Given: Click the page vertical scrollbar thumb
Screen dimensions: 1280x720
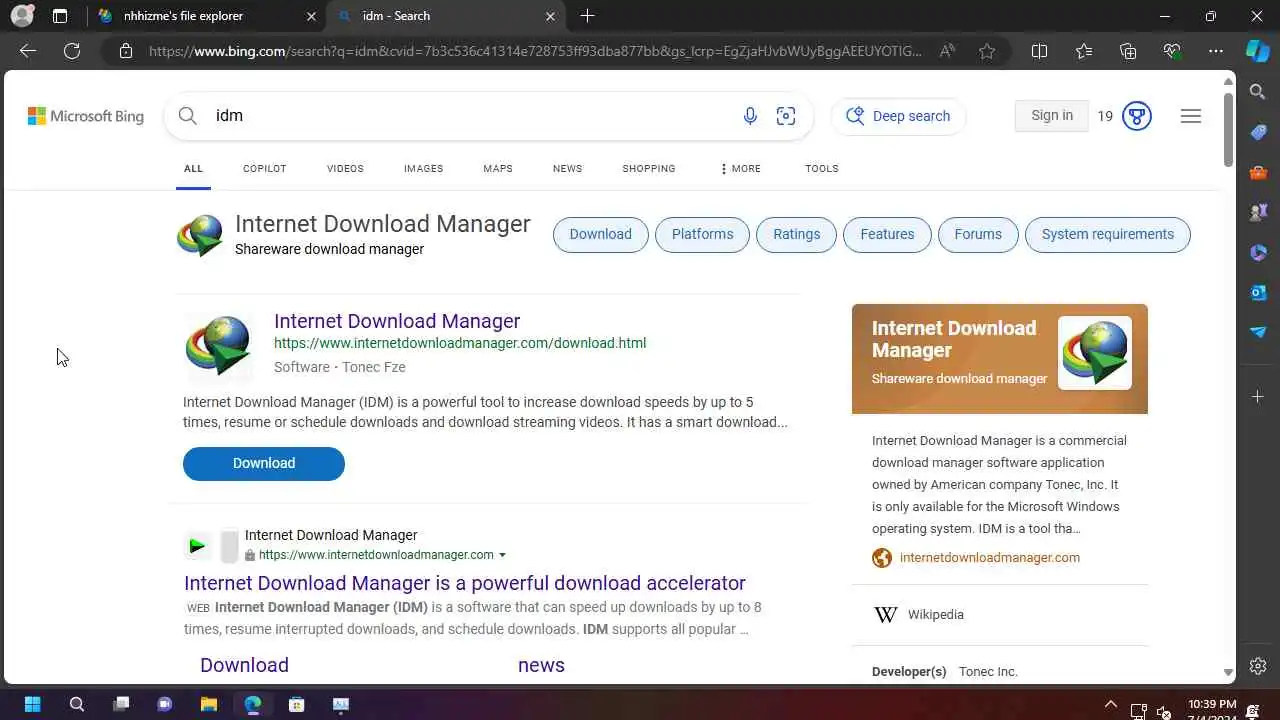Looking at the screenshot, I should pos(1229,130).
